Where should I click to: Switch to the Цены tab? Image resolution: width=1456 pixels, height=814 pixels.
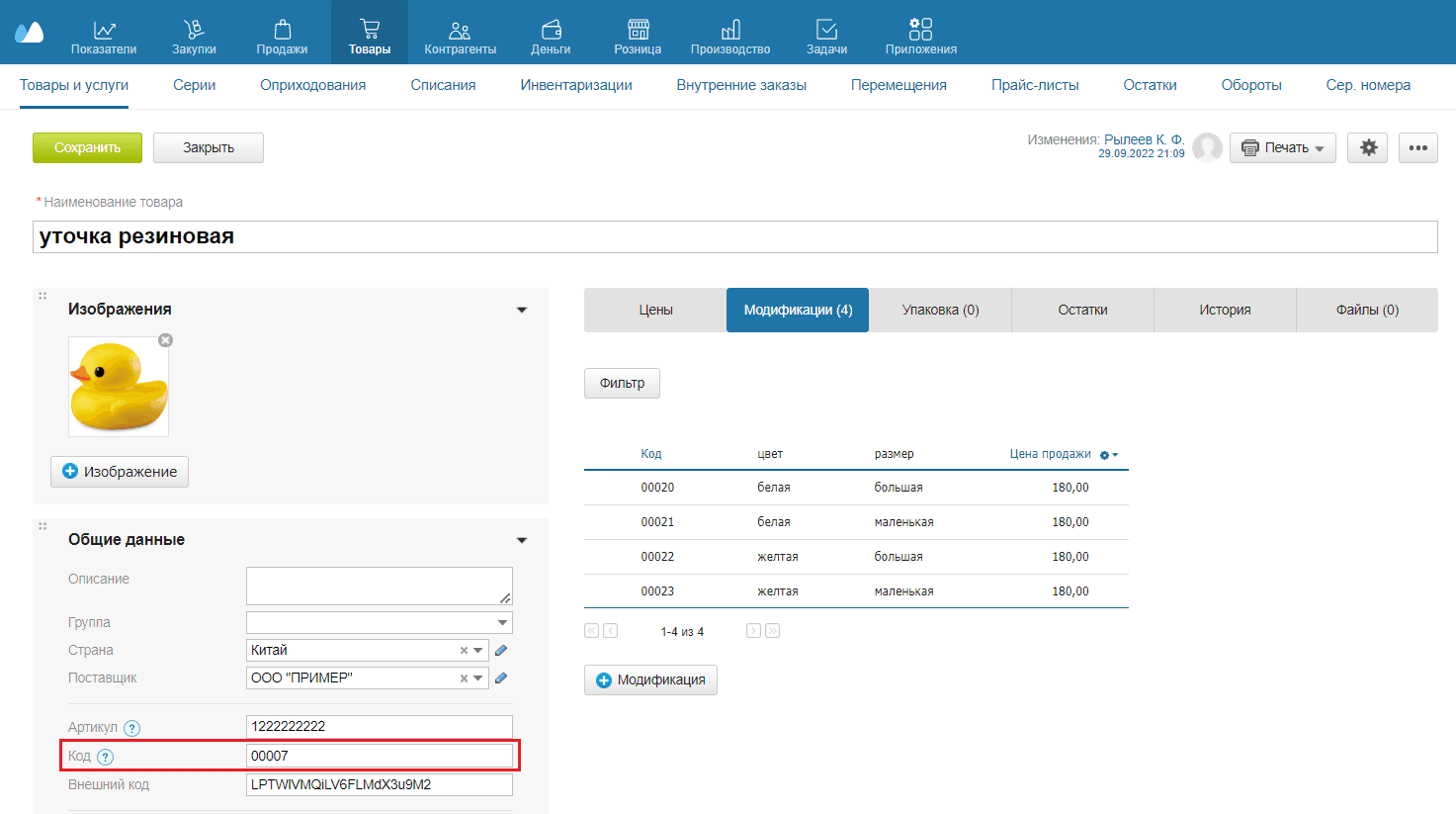pos(655,310)
